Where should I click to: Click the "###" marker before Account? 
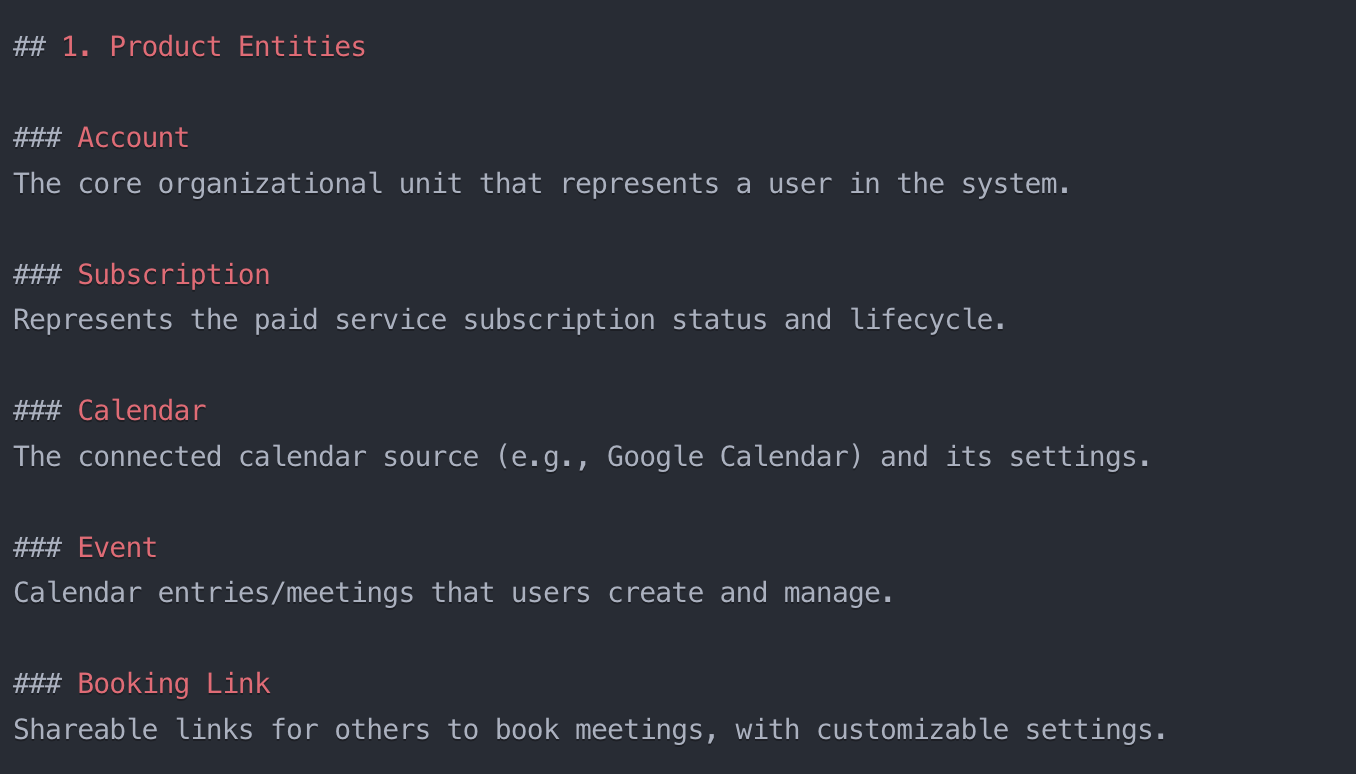(37, 138)
